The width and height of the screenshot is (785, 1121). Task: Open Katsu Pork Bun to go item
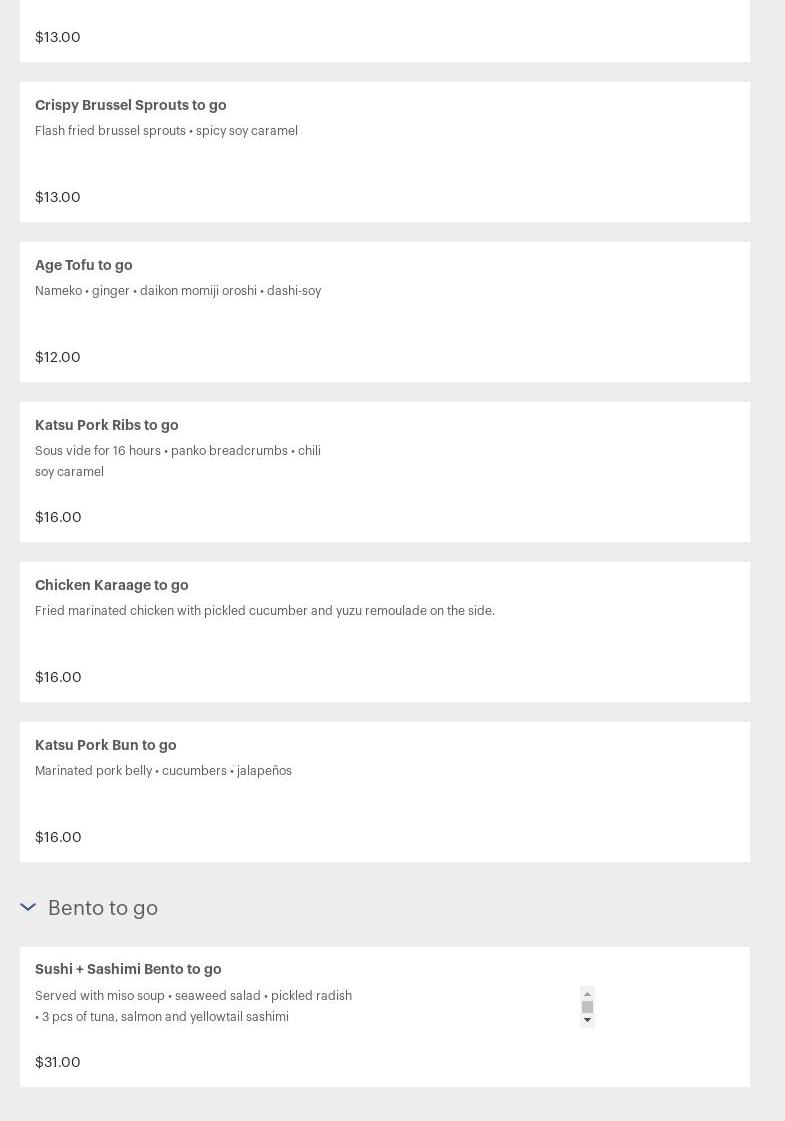point(385,792)
